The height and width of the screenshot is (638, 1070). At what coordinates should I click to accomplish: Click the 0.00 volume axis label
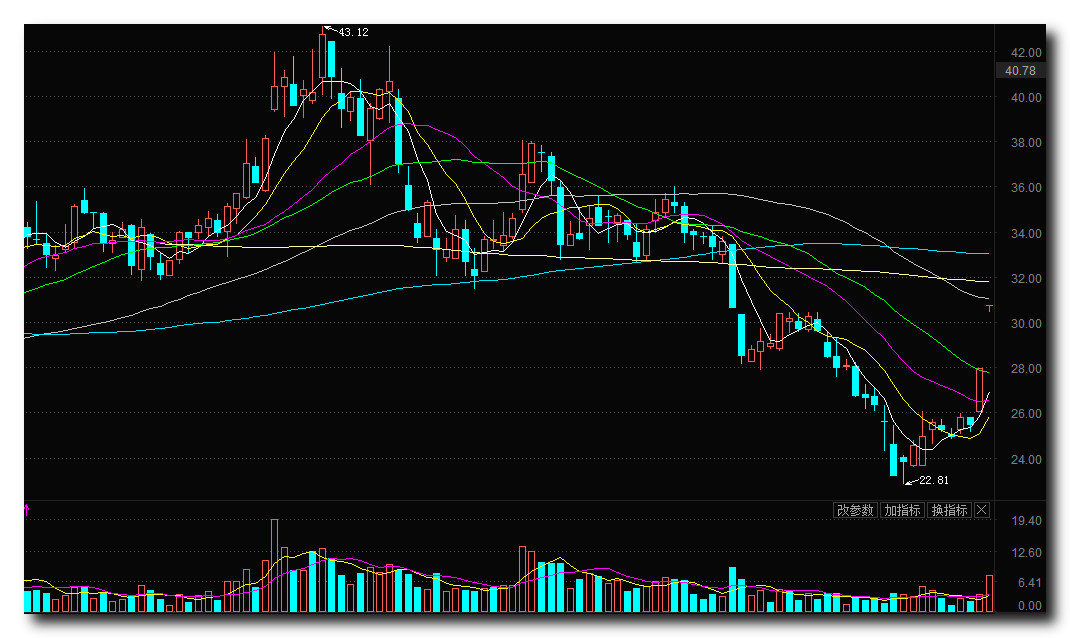click(1030, 605)
